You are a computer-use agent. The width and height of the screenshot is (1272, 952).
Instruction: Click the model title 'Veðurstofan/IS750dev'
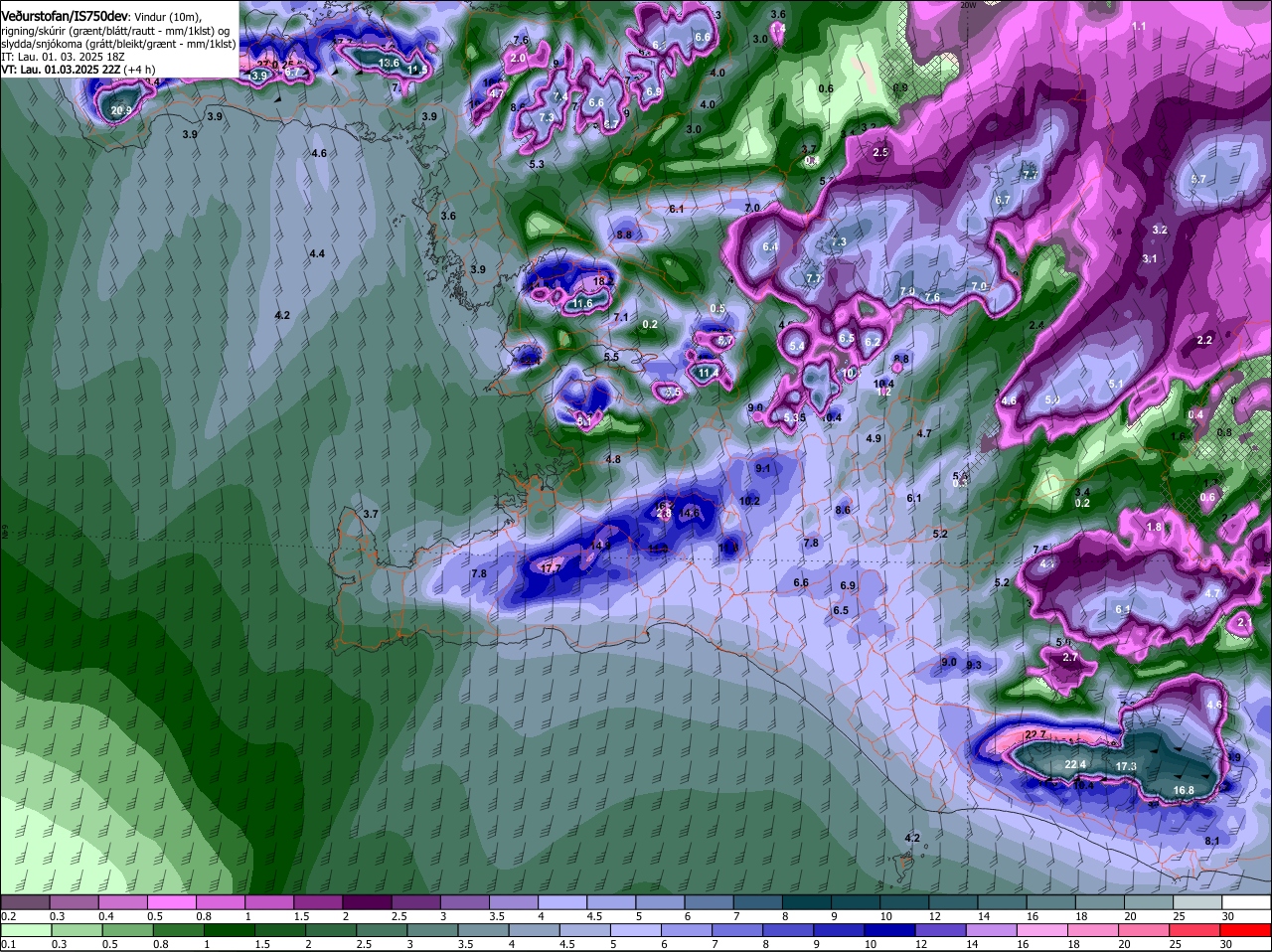coord(65,17)
